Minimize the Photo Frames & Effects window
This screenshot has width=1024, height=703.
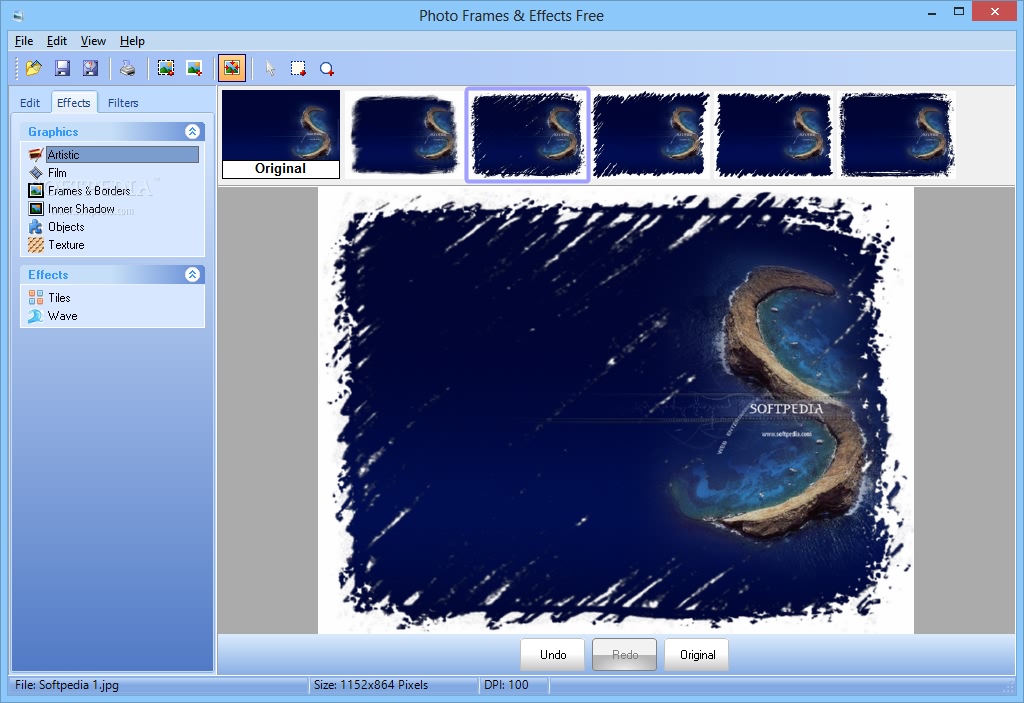932,12
